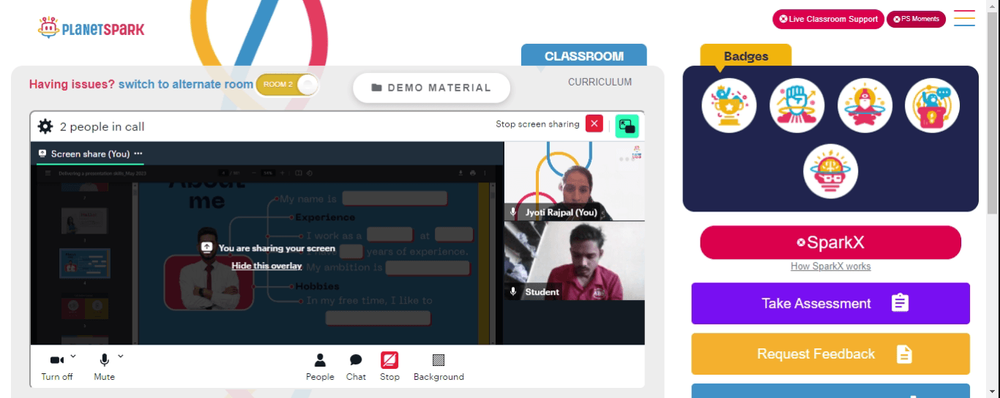
Task: Open the hamburger menu at top right
Action: tap(964, 18)
